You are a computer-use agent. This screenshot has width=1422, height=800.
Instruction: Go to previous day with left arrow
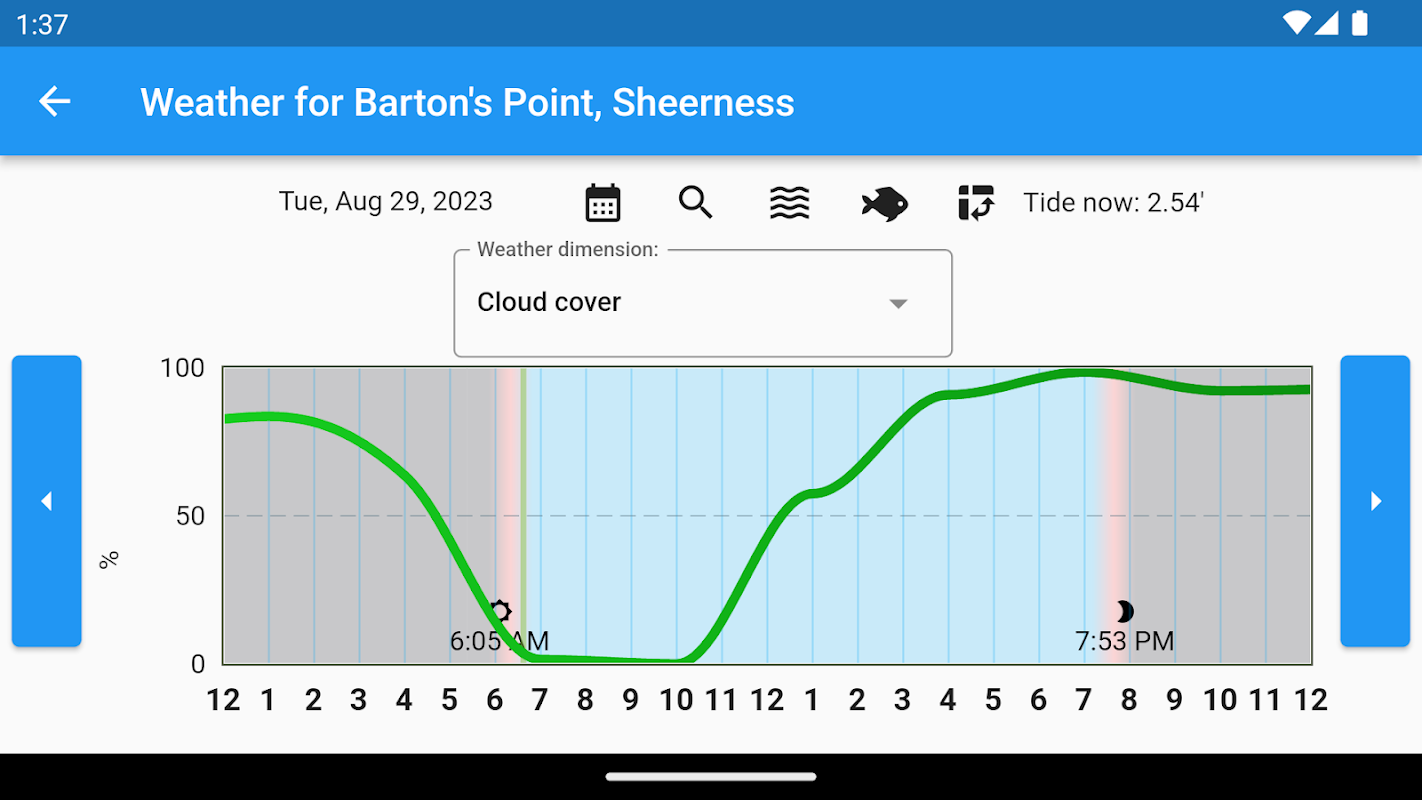click(x=46, y=501)
